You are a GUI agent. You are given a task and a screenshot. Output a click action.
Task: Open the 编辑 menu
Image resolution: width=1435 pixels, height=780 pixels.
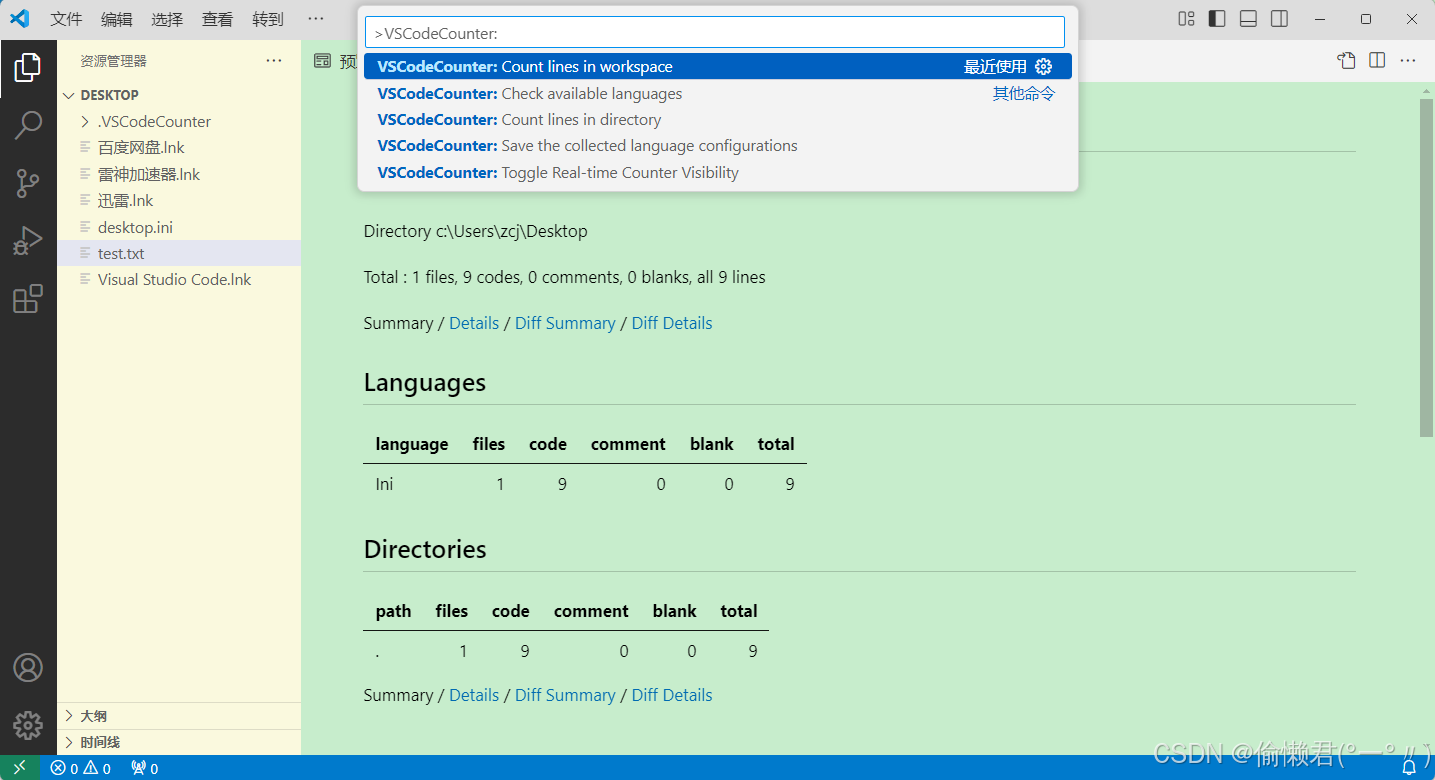click(117, 19)
